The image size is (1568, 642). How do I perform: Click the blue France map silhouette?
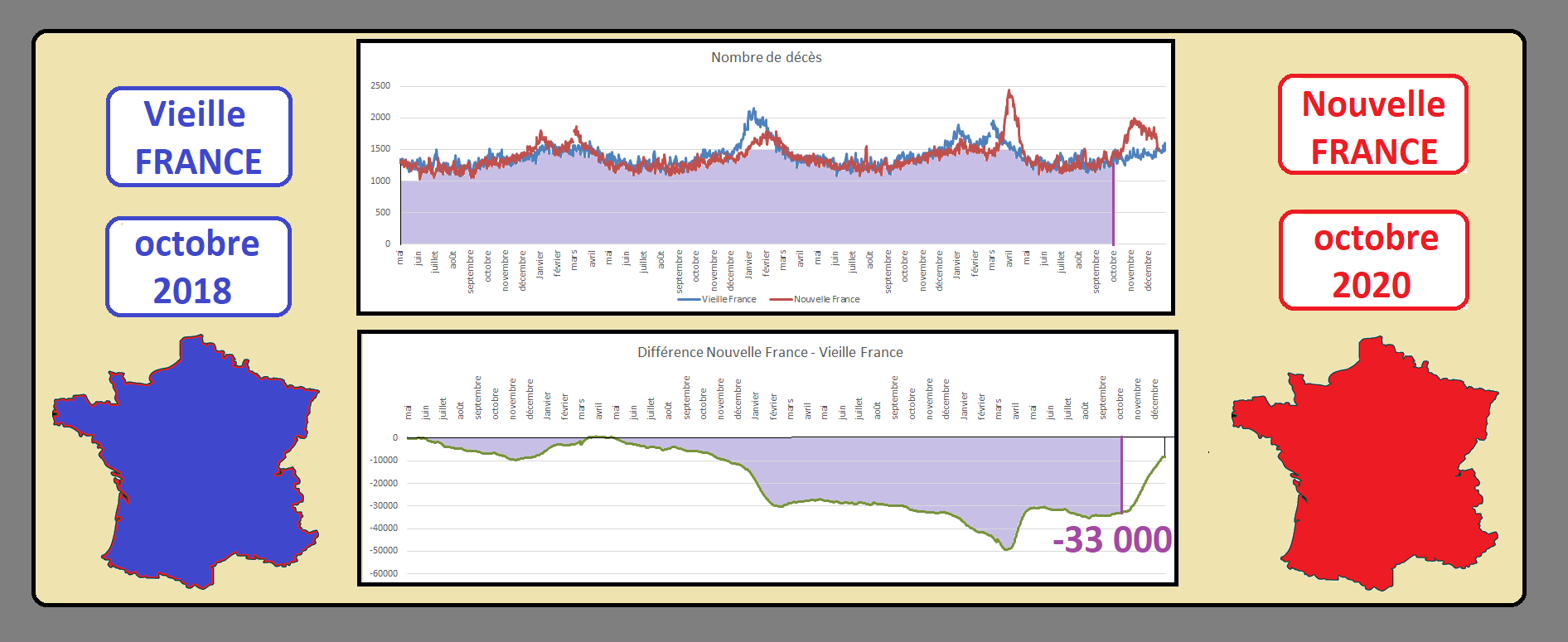point(199,464)
